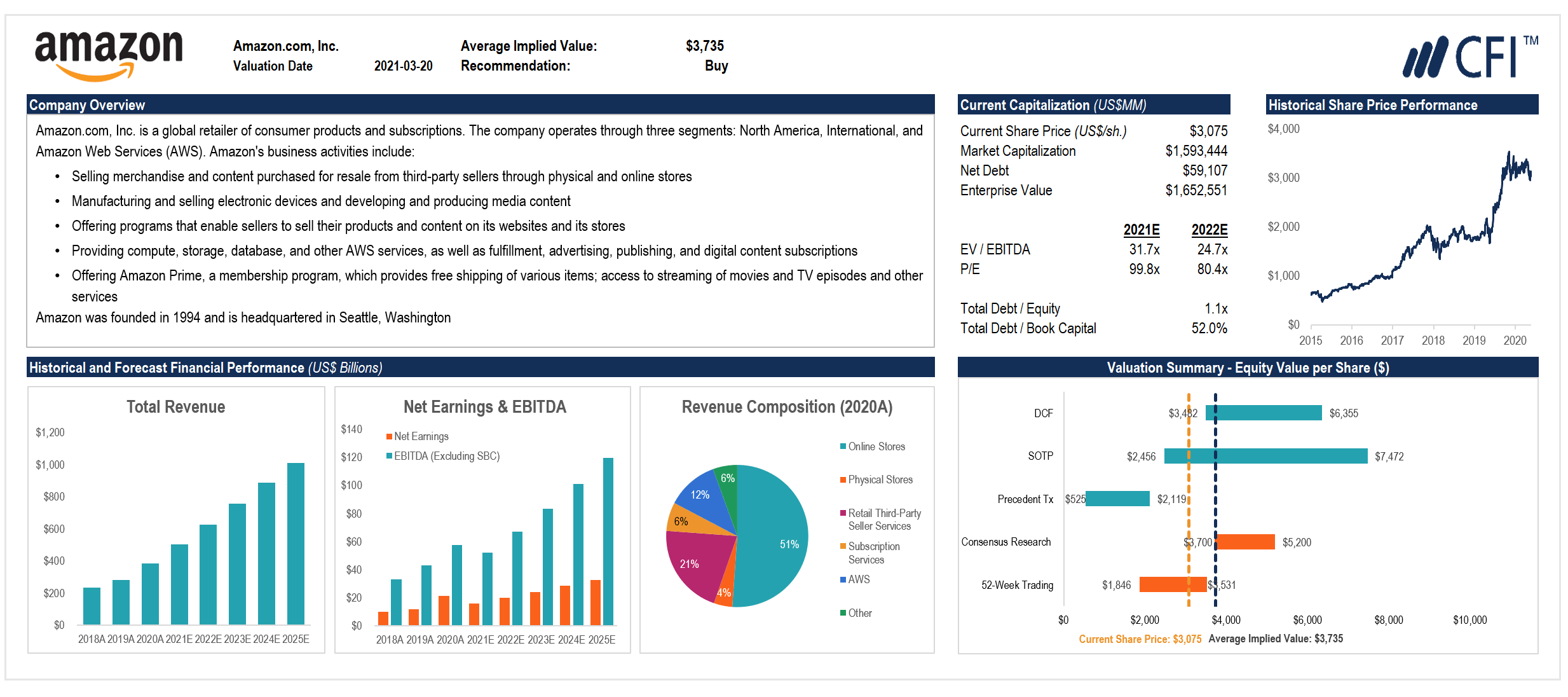Click the Online Stores legend swatch
Screen dimensions: 1568x697
click(x=843, y=446)
